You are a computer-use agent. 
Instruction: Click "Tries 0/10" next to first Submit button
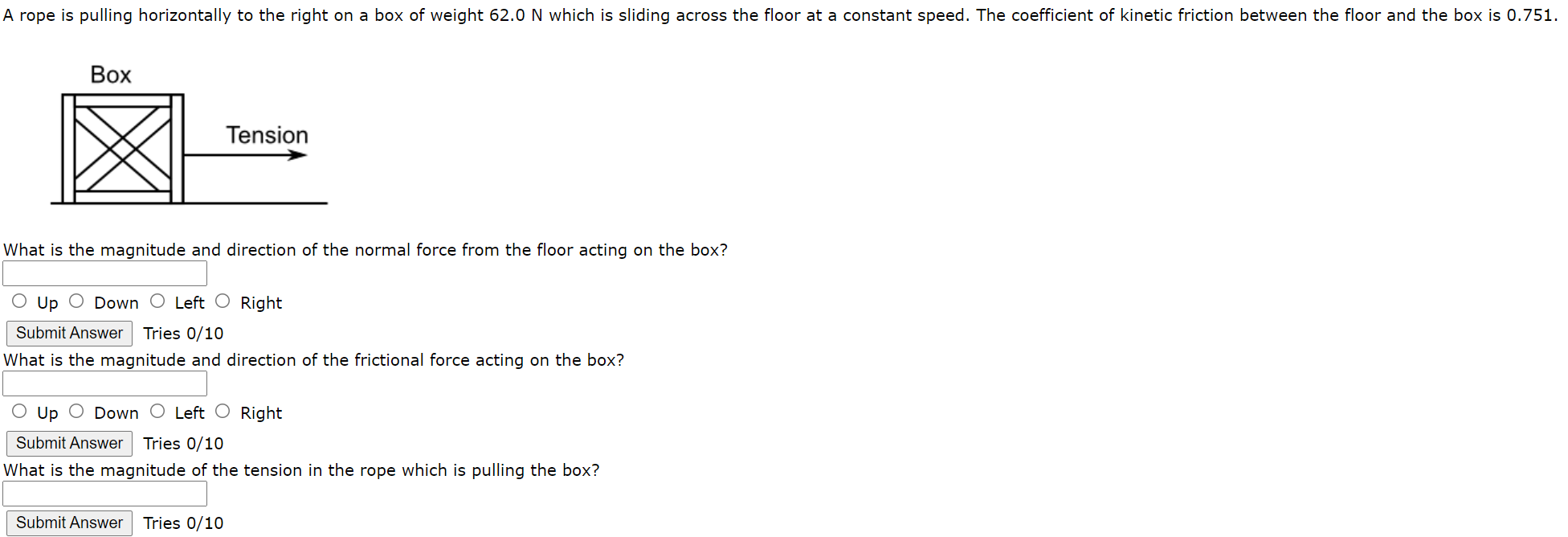(x=183, y=333)
